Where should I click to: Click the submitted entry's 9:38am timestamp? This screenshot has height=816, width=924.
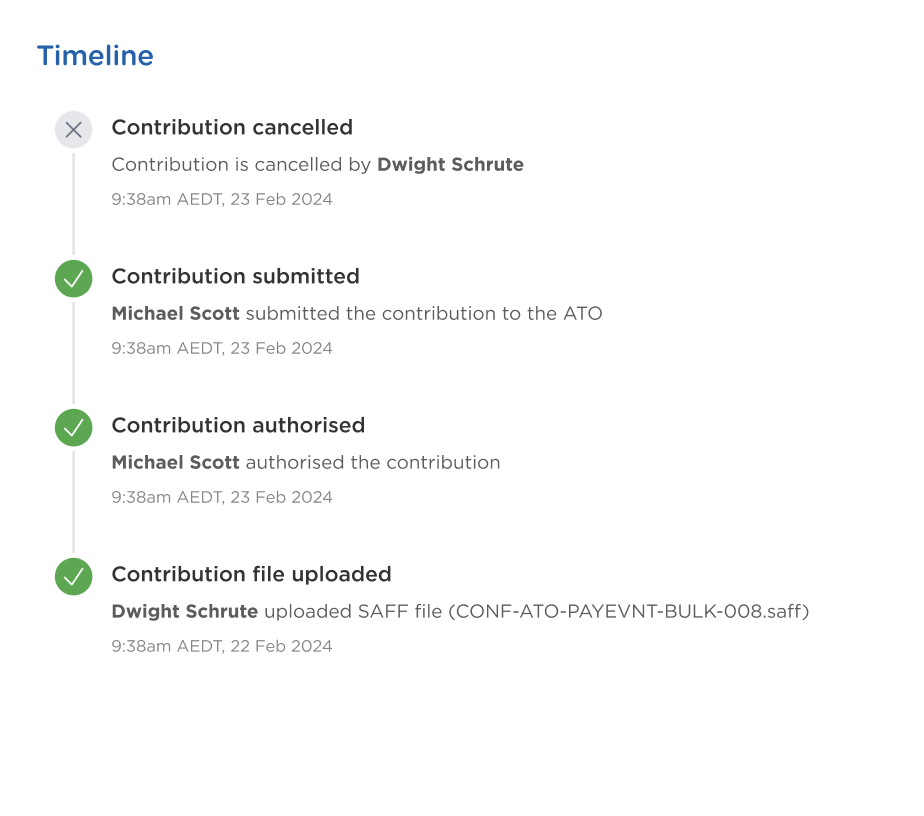pos(222,348)
